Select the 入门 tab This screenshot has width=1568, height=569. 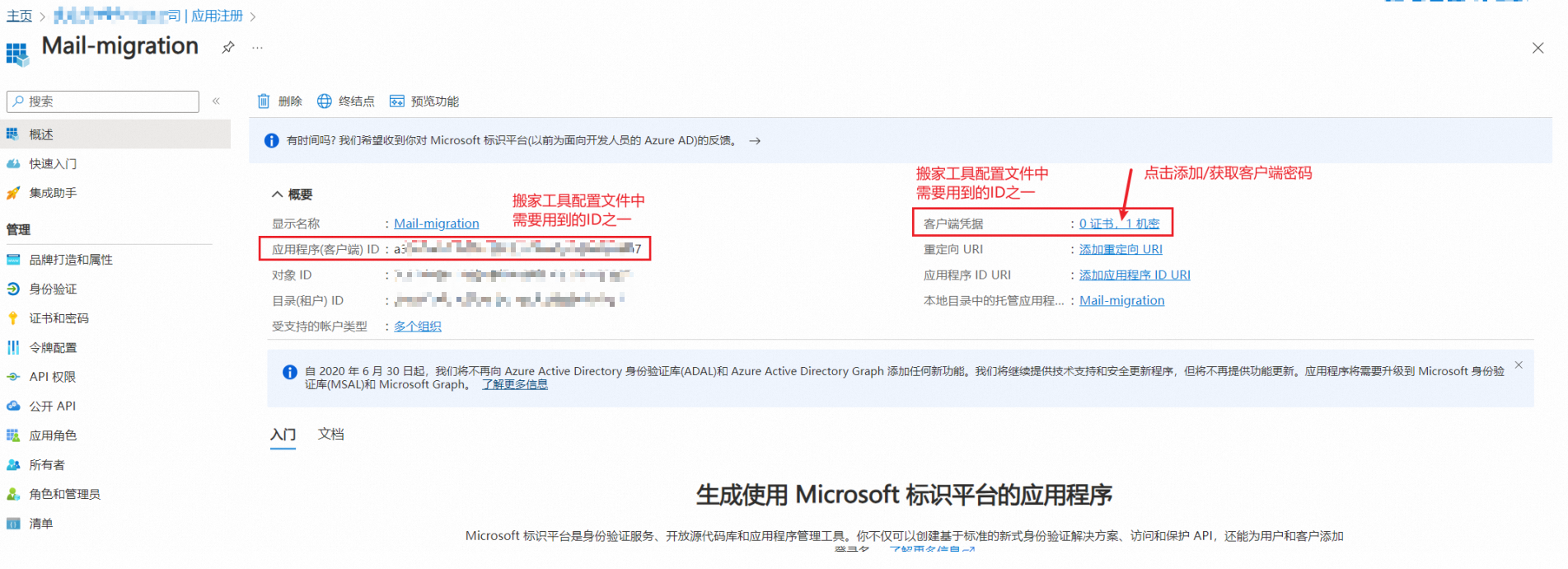[x=283, y=435]
